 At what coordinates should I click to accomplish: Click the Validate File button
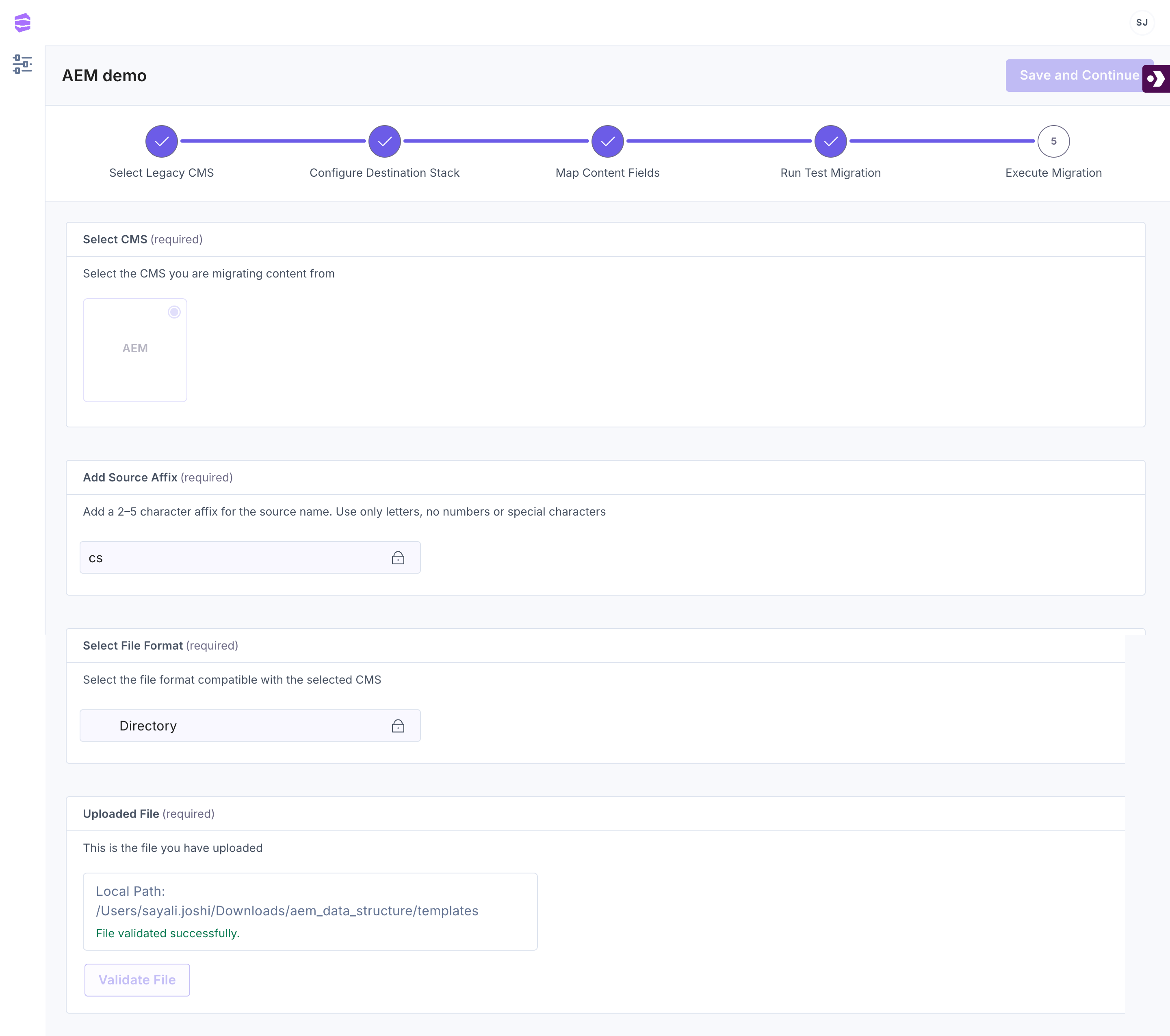[x=137, y=980]
